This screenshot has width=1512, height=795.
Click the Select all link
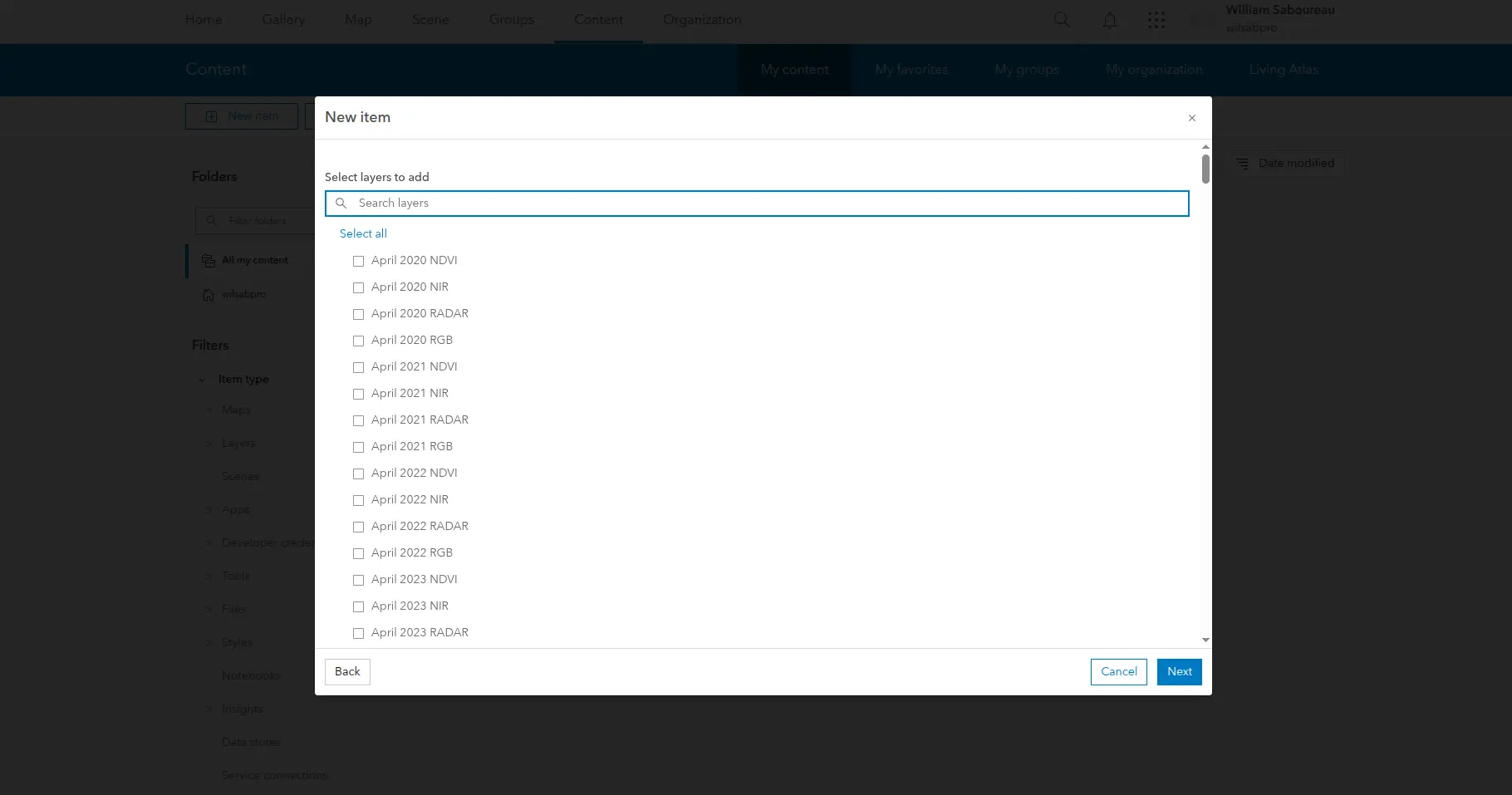363,233
